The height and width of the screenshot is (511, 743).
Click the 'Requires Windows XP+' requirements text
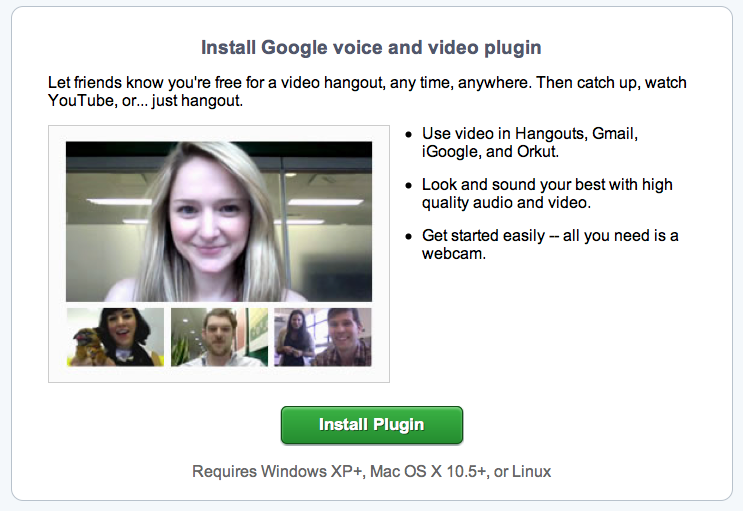coord(372,471)
